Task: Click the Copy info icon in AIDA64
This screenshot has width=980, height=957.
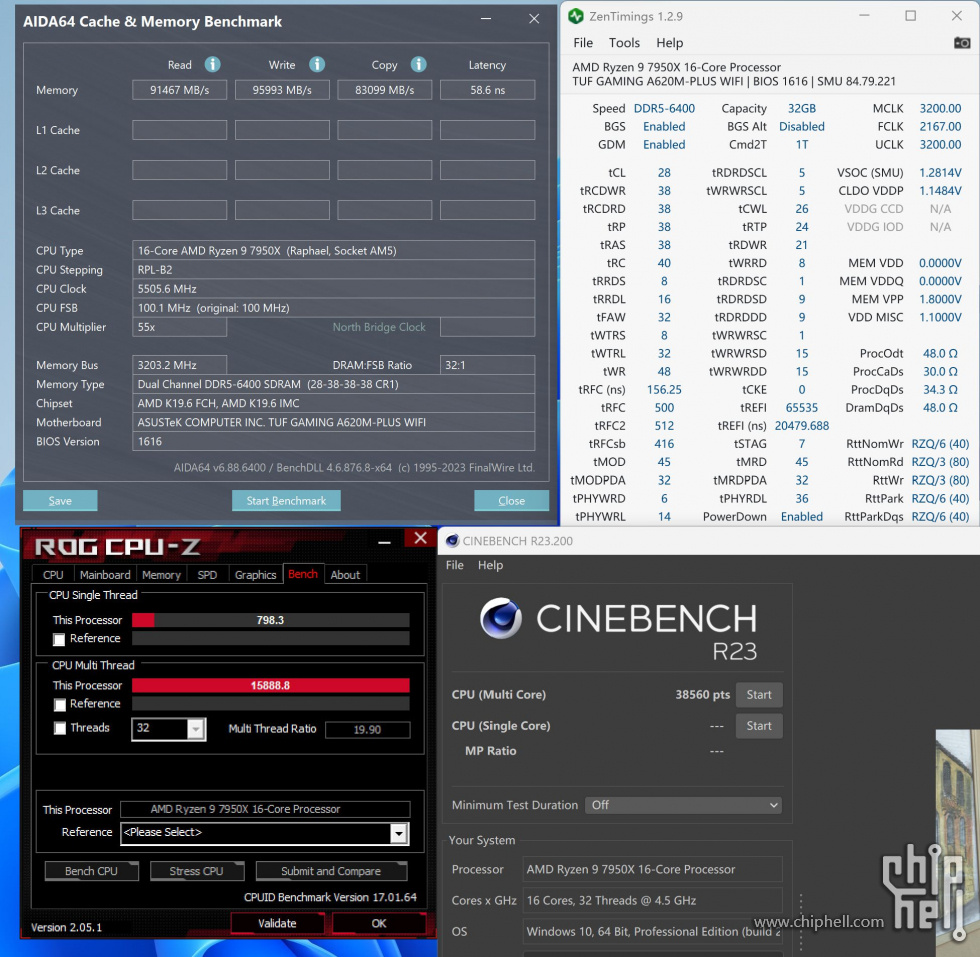Action: click(x=418, y=64)
